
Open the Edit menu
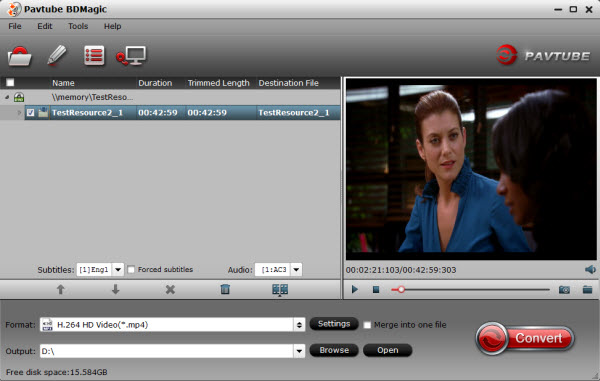pyautogui.click(x=45, y=26)
